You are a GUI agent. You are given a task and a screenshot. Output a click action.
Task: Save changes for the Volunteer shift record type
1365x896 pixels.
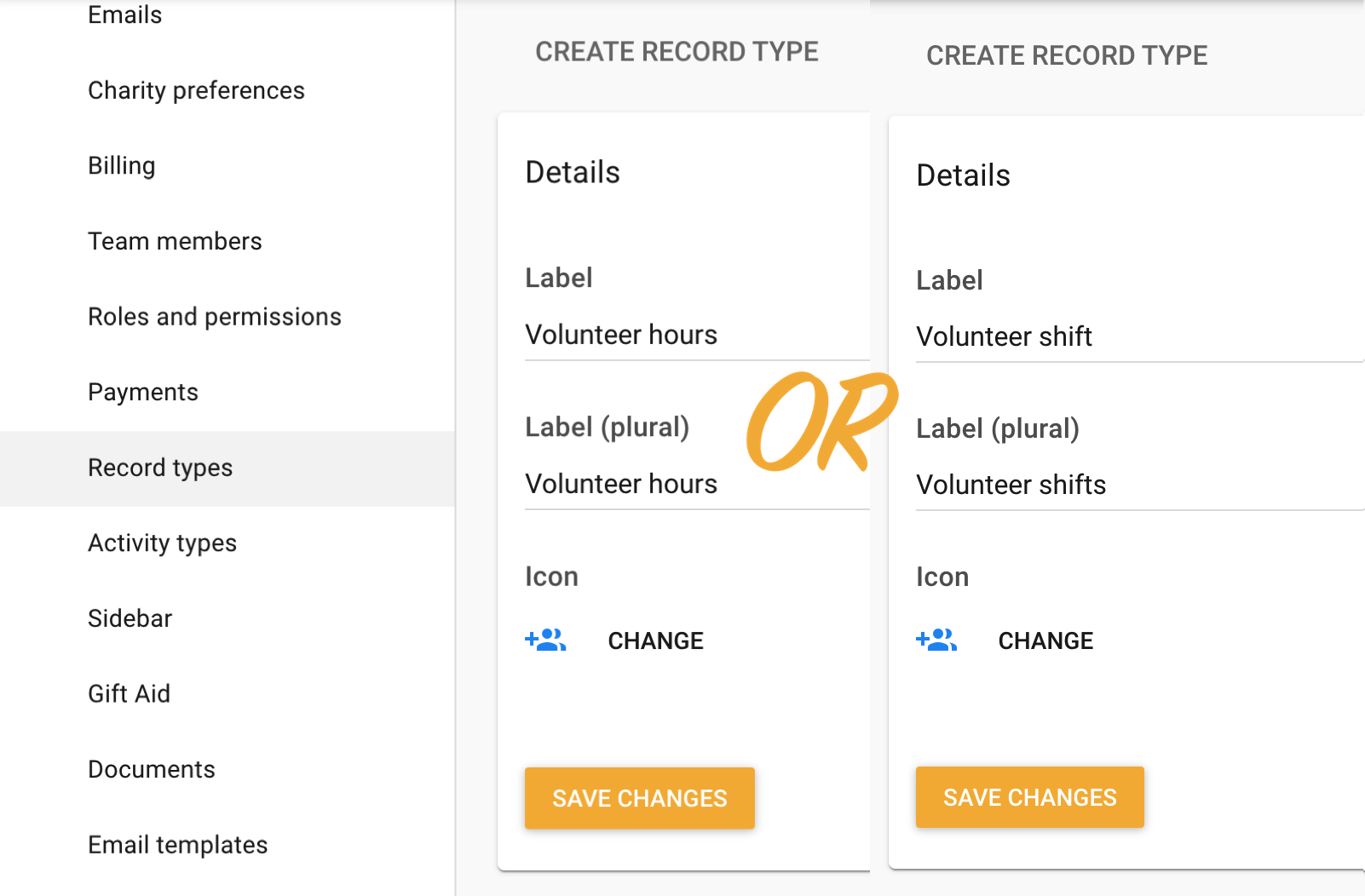pyautogui.click(x=1030, y=797)
